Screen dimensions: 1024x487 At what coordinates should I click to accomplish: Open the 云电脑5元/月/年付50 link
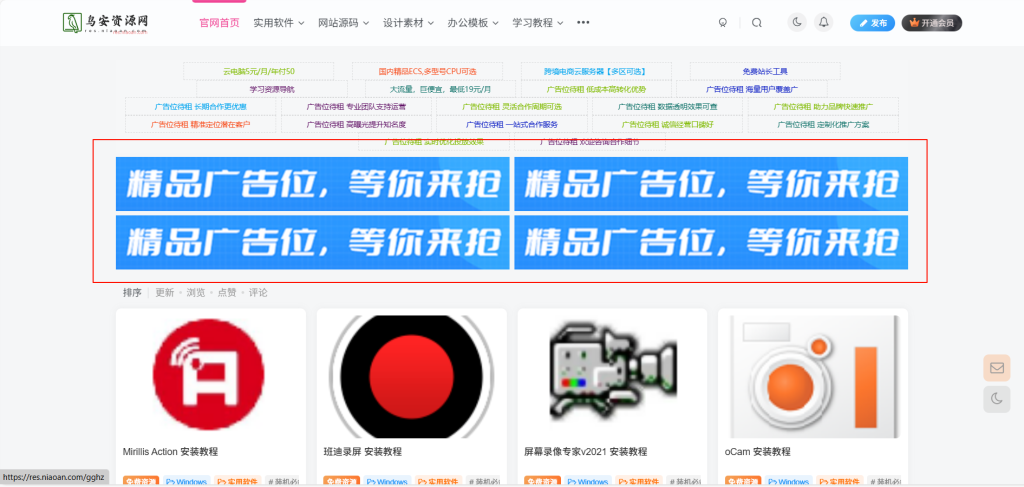(x=259, y=71)
